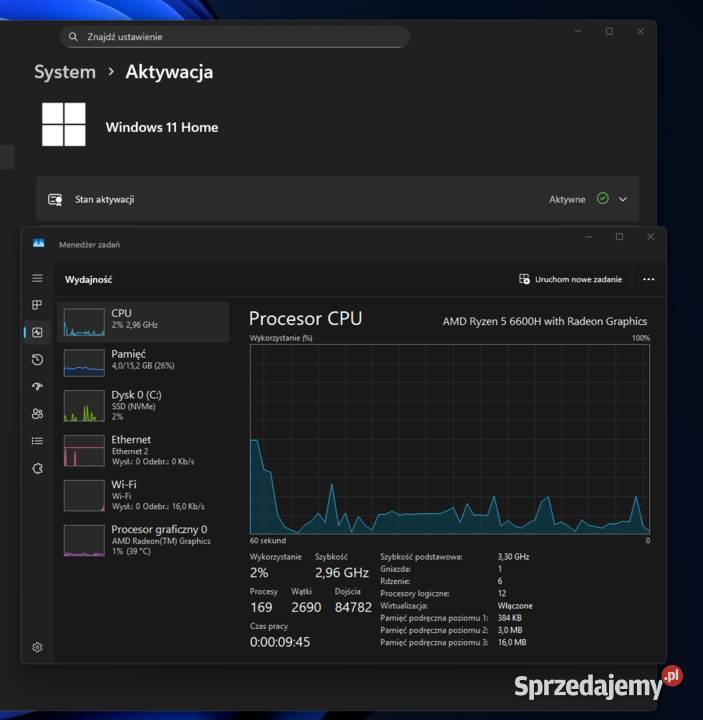Select Dysk 0 (C:) performance entry
Viewport: 703px width, 720px height.
(143, 405)
